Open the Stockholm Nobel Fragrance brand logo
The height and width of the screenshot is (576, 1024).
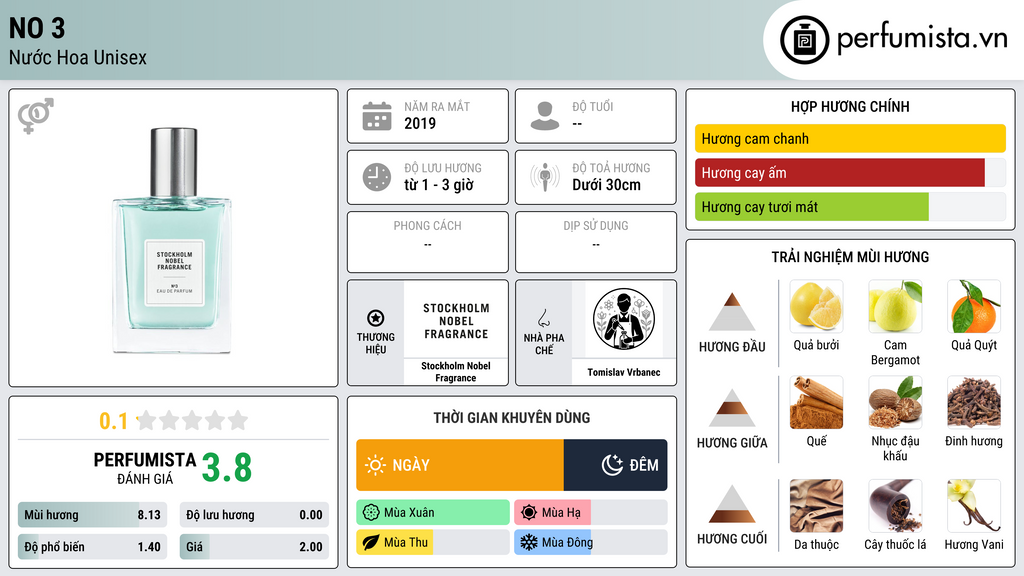[x=456, y=321]
